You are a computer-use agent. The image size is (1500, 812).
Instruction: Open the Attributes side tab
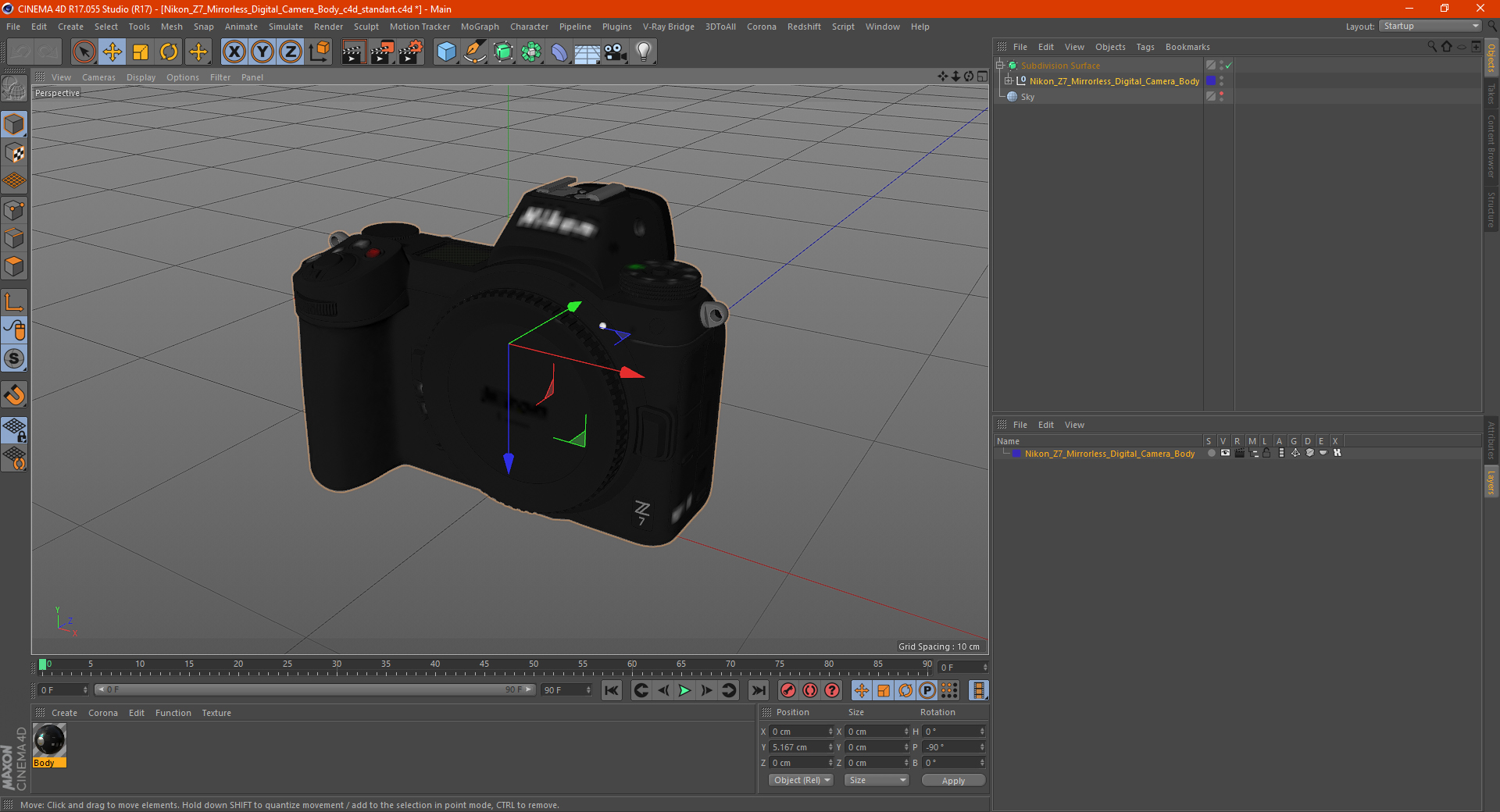[1491, 440]
